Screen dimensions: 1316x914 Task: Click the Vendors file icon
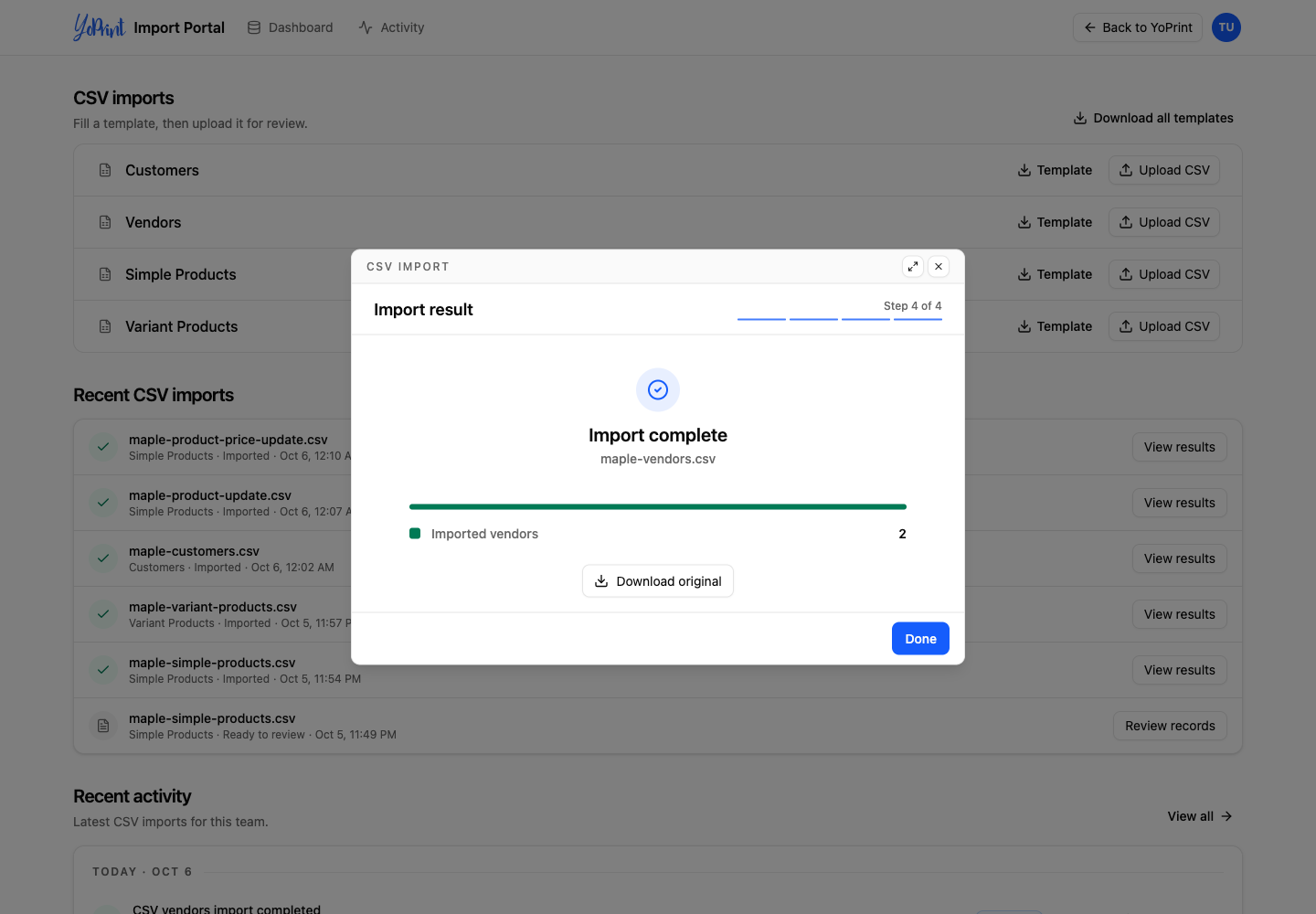pos(105,222)
